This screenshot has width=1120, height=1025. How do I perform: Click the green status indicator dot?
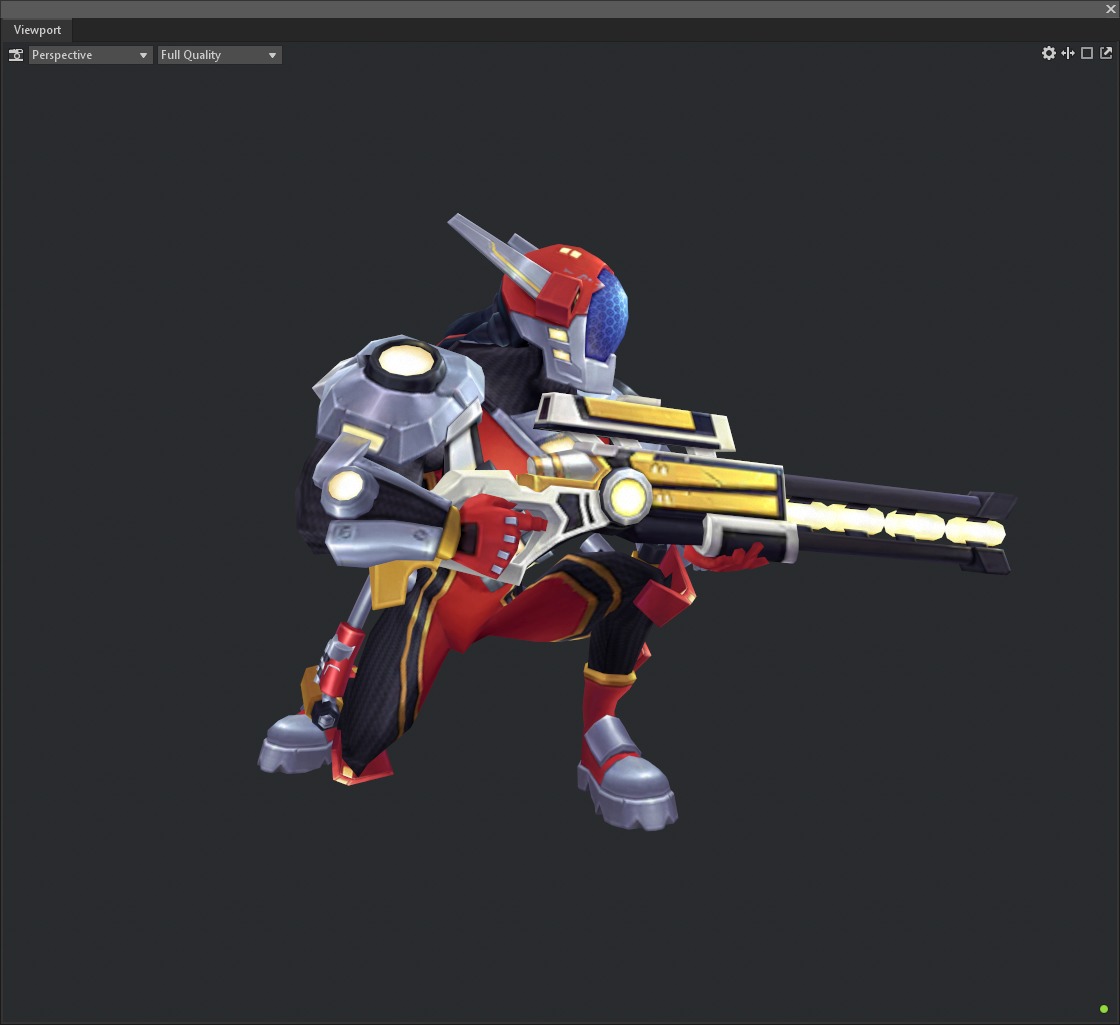[x=1104, y=1009]
